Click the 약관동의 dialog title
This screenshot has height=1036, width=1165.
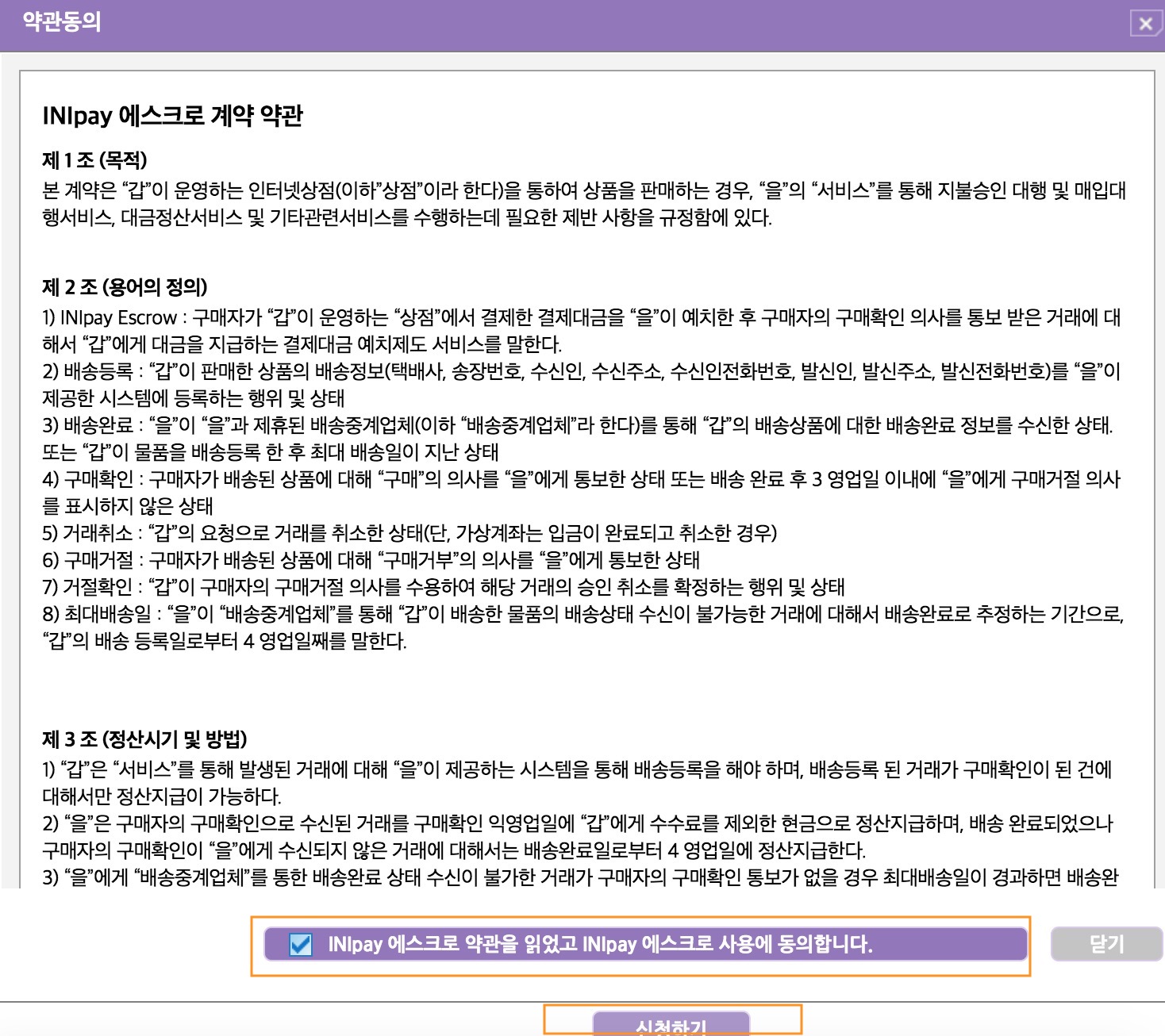click(x=62, y=21)
